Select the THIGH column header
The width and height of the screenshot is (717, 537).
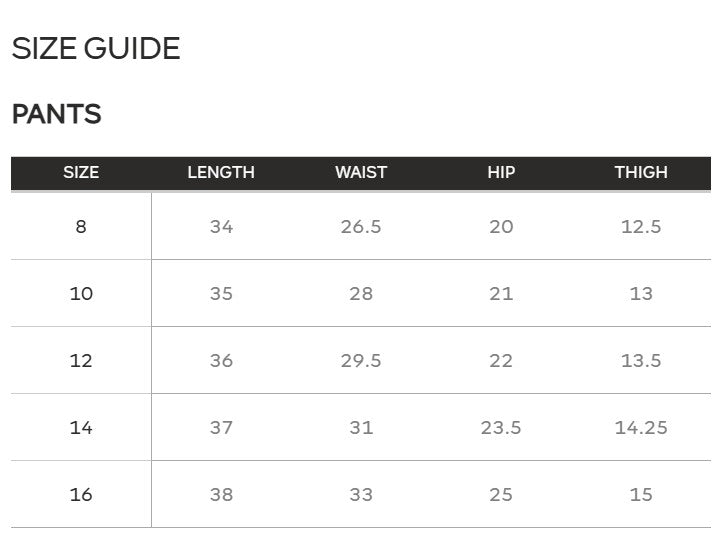641,173
